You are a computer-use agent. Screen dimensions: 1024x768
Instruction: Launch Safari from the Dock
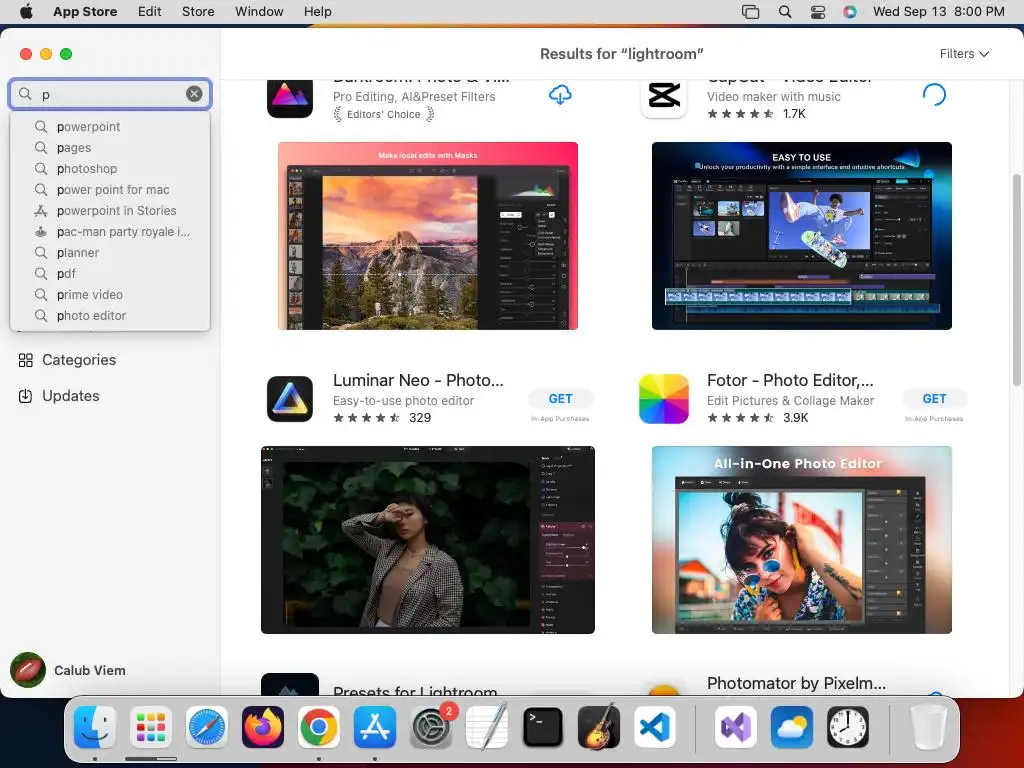coord(207,727)
